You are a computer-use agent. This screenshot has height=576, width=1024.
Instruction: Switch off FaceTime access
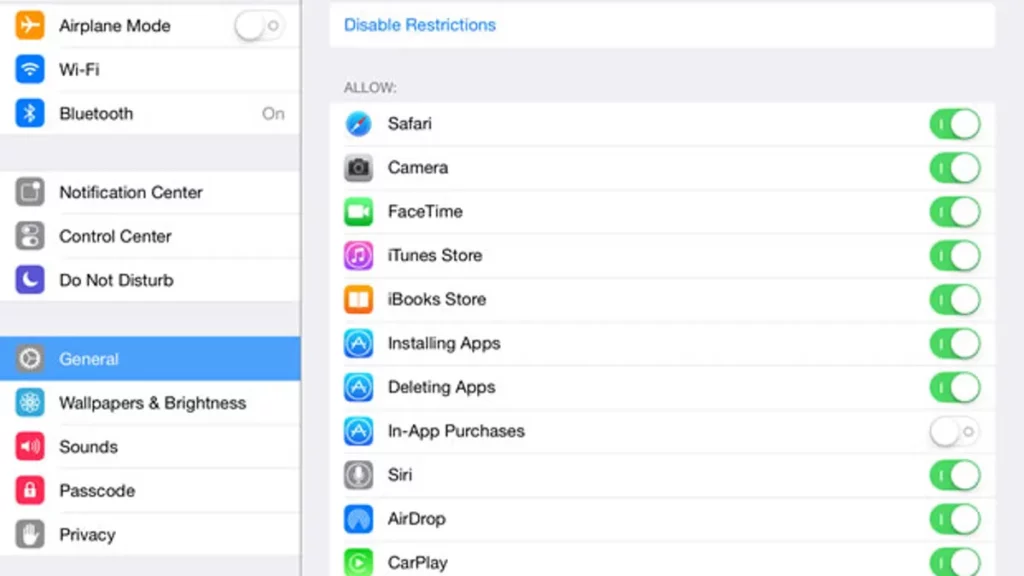tap(955, 212)
